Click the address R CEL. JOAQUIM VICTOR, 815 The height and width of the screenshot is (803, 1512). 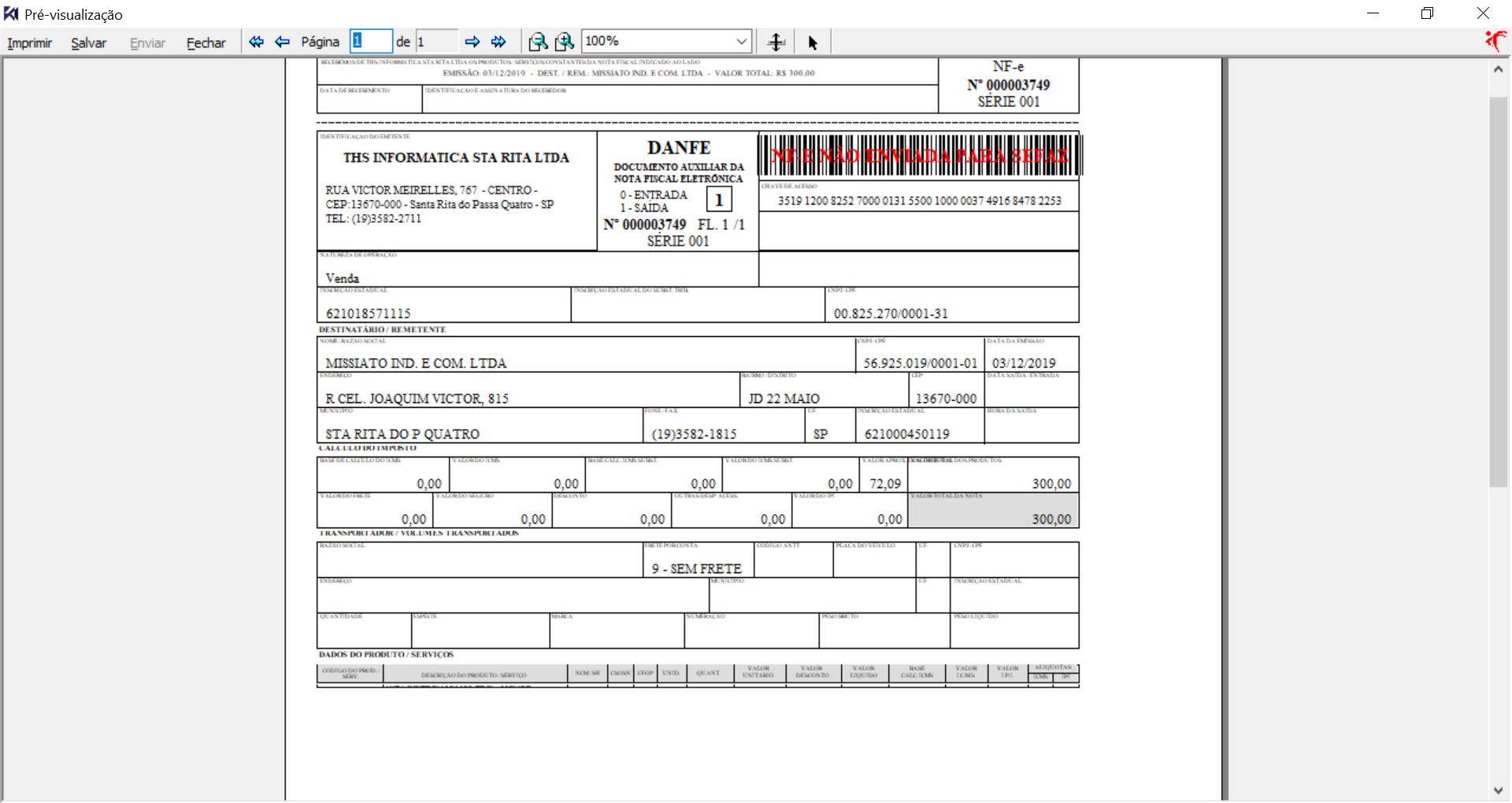417,398
